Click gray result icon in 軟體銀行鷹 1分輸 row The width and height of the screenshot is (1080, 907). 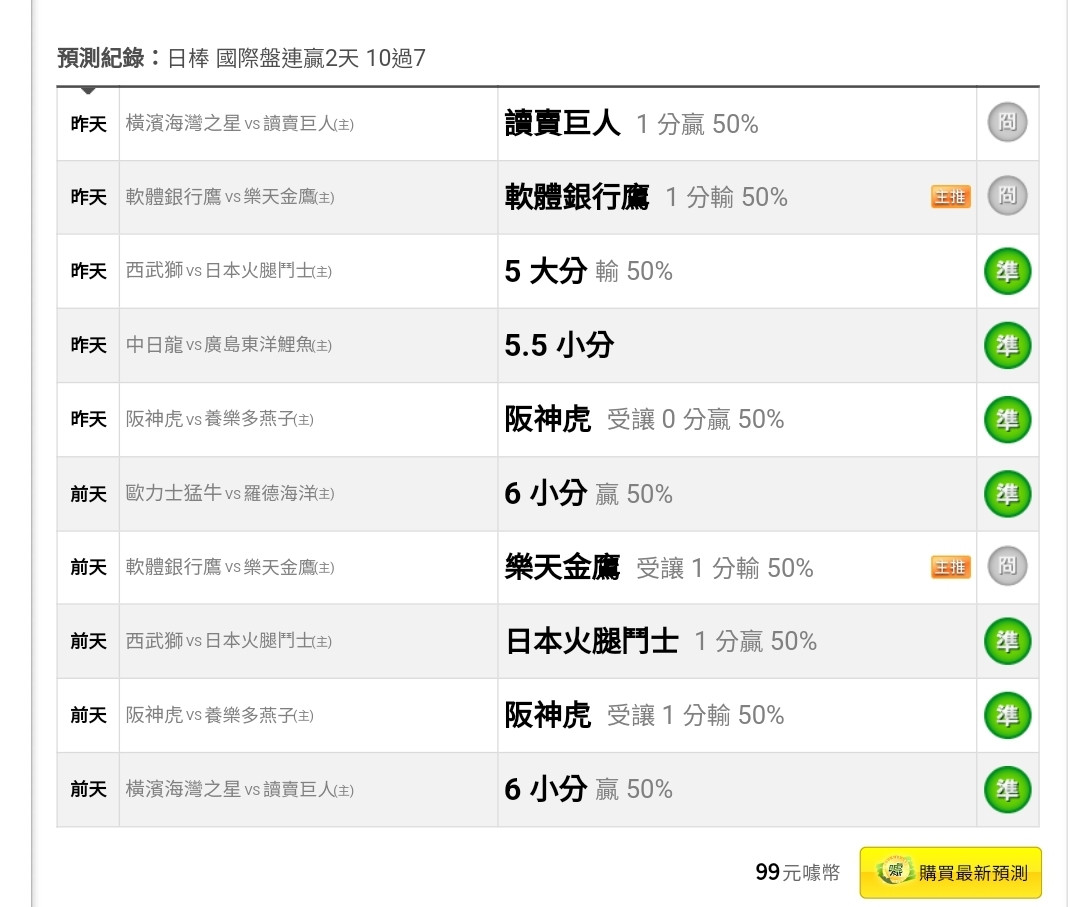click(x=1007, y=196)
